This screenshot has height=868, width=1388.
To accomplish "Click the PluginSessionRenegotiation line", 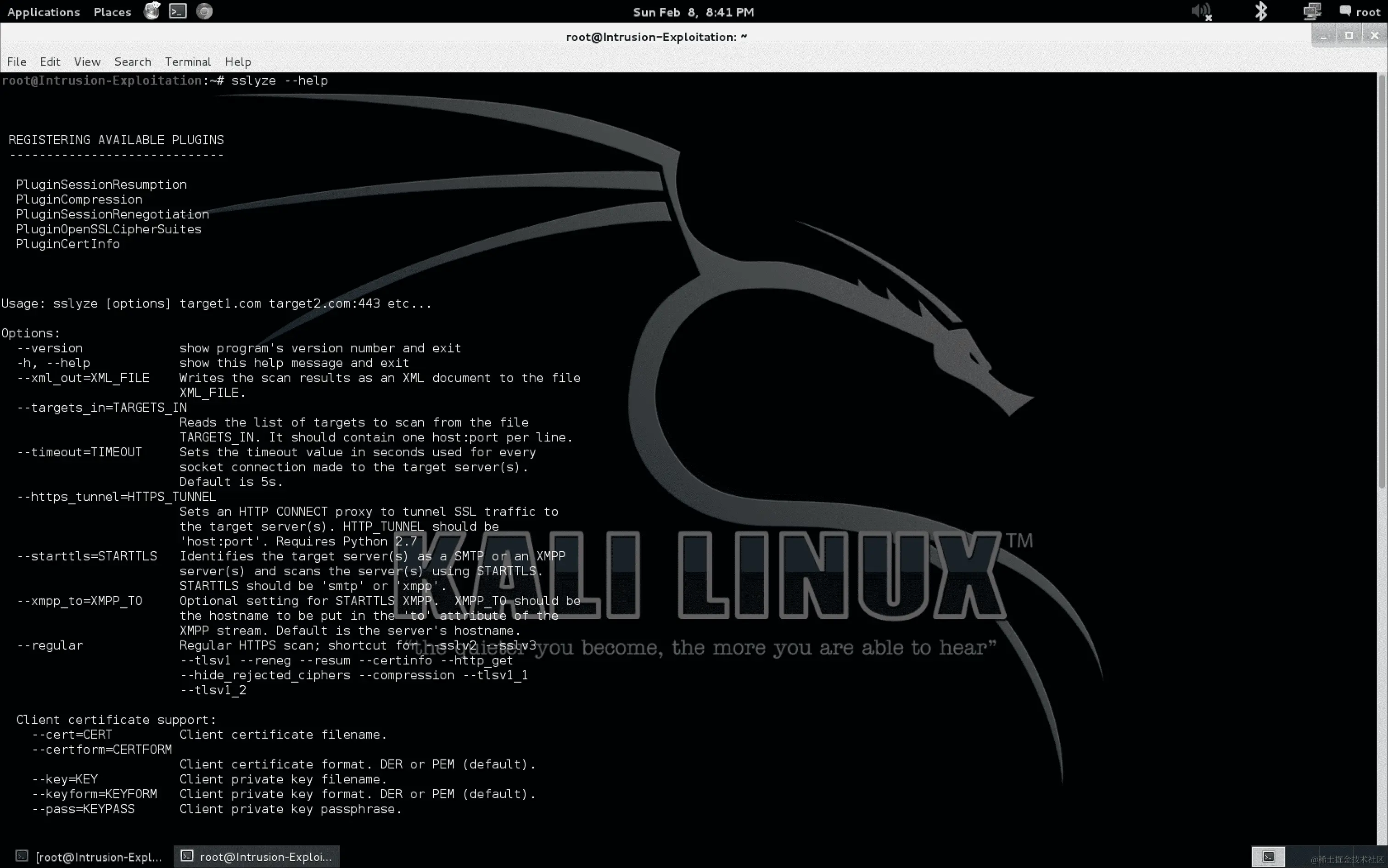I will [112, 214].
